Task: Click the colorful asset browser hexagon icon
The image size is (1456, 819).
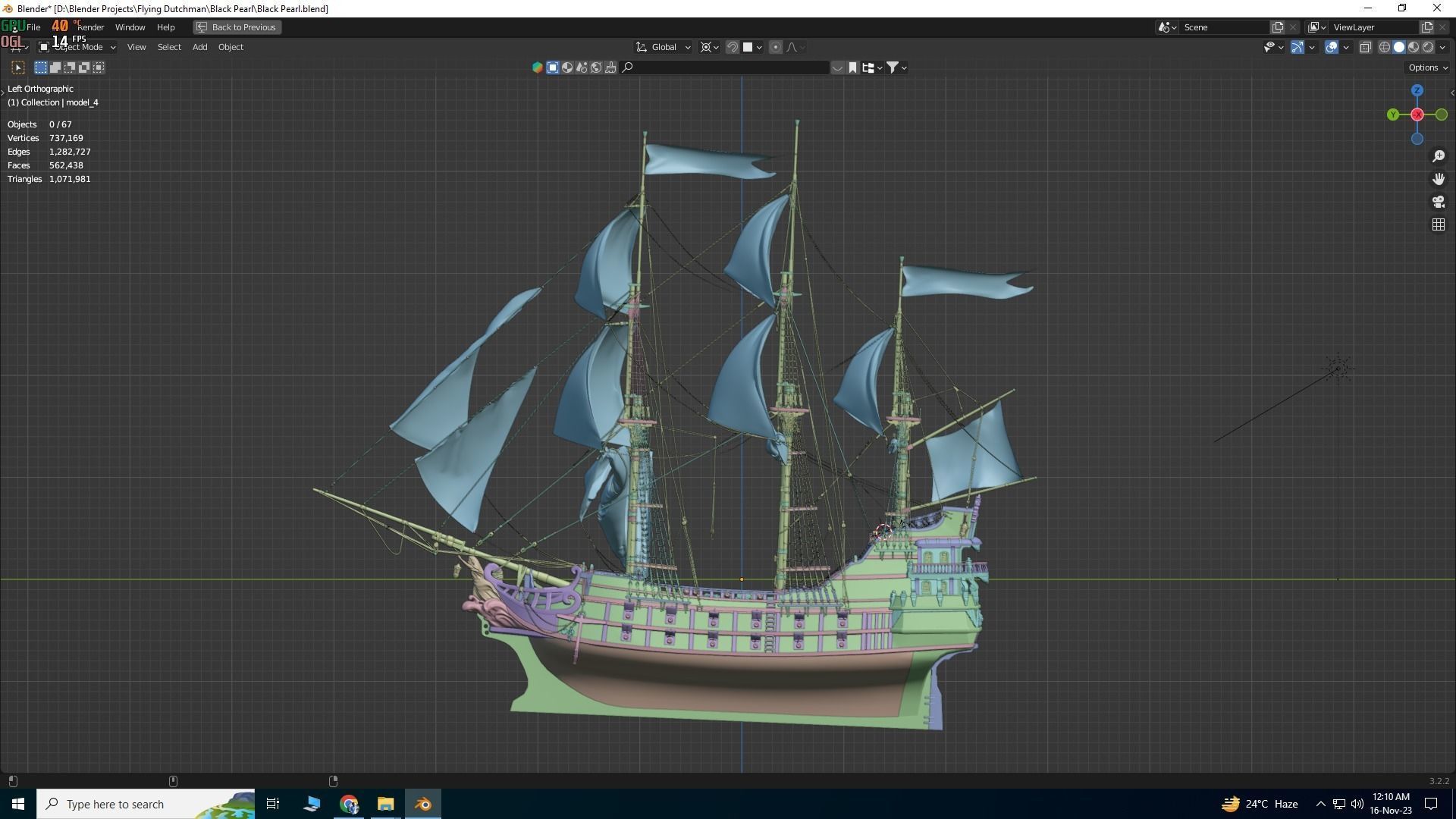Action: [x=538, y=67]
